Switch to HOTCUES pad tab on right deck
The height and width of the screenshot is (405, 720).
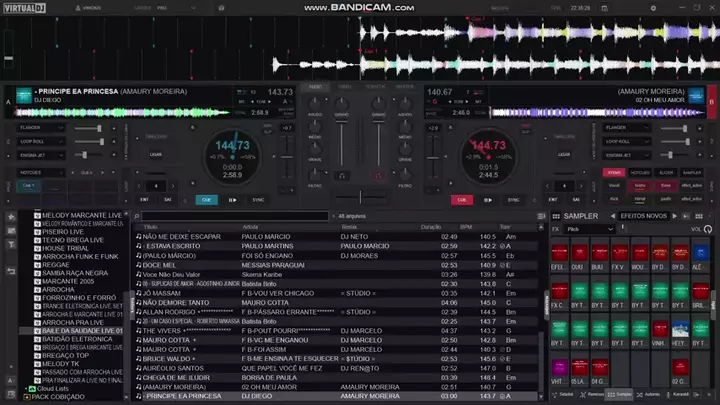tap(639, 172)
